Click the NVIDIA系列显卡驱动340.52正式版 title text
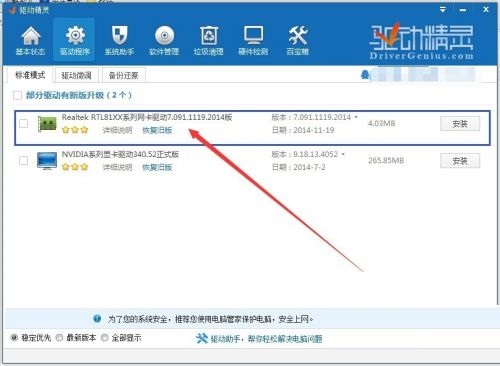 120,154
